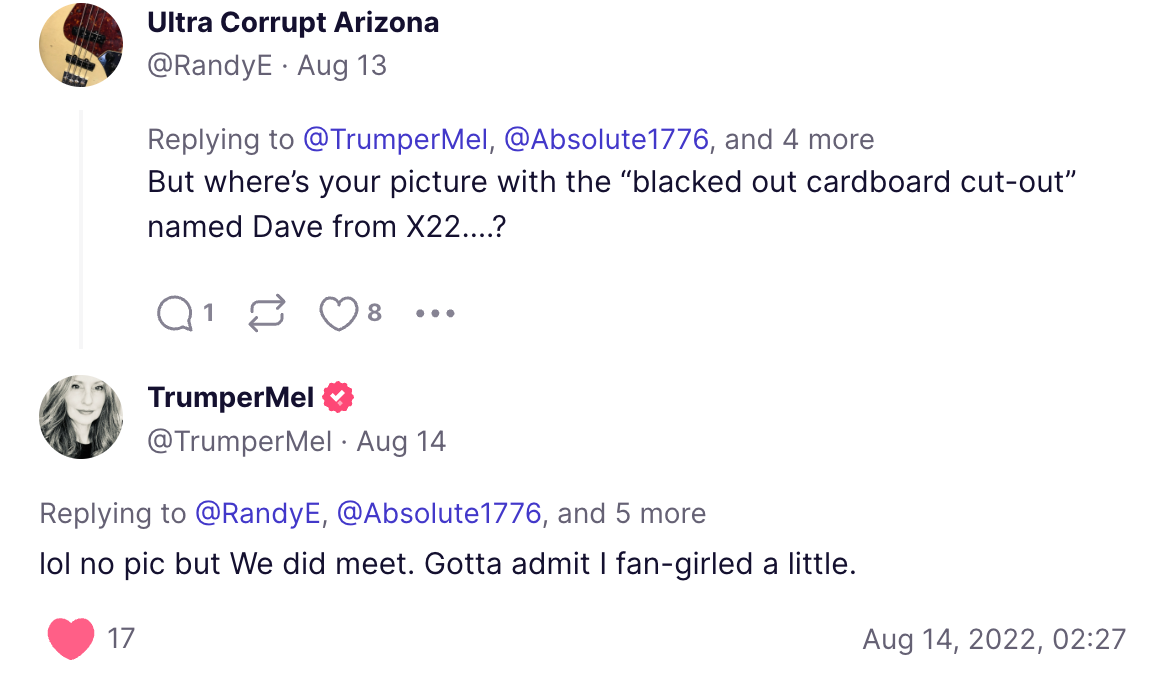Open the reply composer via speech bubble icon

point(176,312)
